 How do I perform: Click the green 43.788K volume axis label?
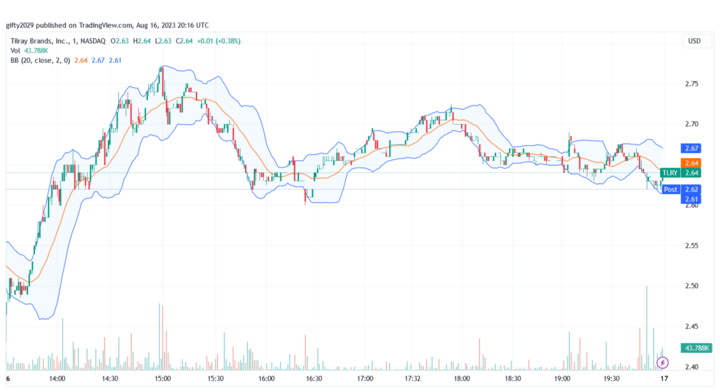[x=696, y=348]
